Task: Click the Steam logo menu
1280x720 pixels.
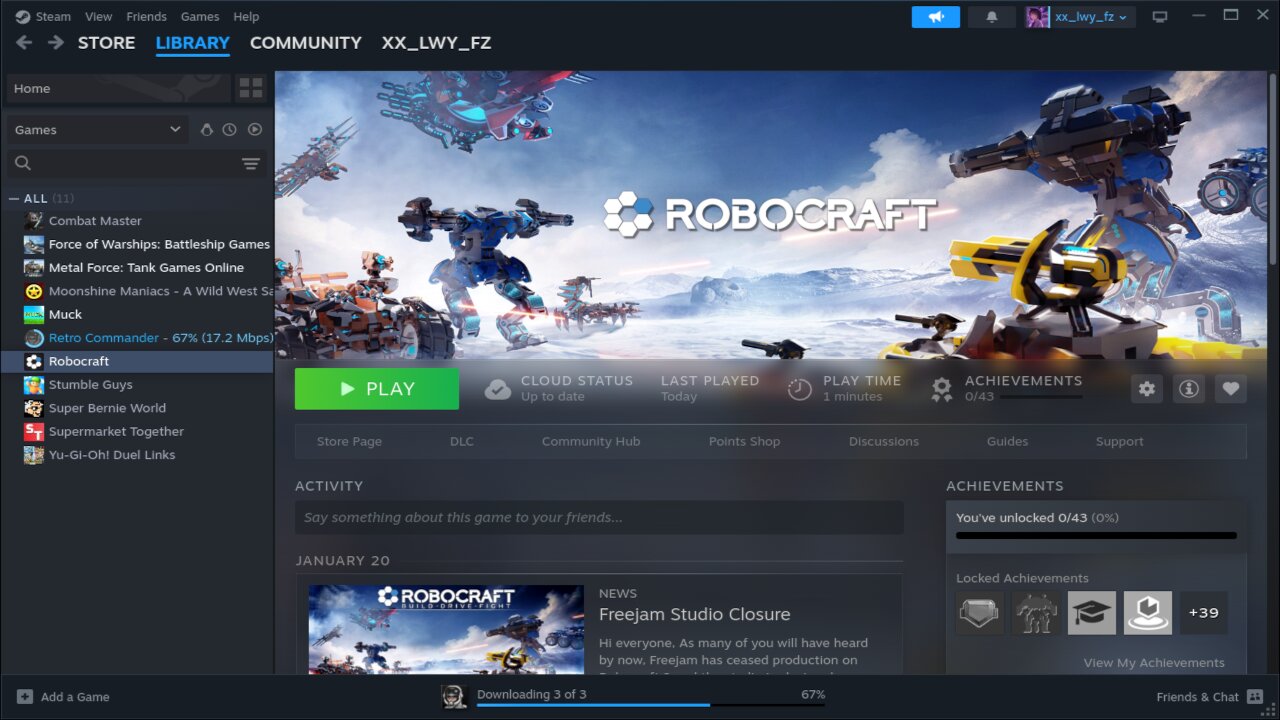Action: click(22, 16)
